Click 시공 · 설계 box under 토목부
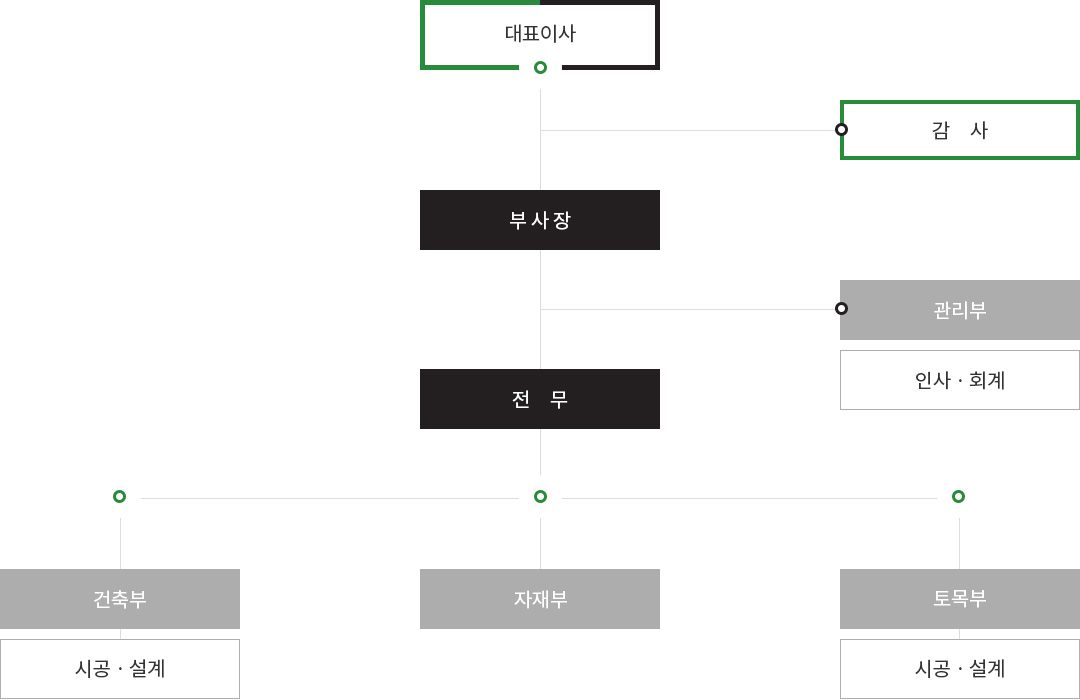The image size is (1080, 700). pos(959,669)
